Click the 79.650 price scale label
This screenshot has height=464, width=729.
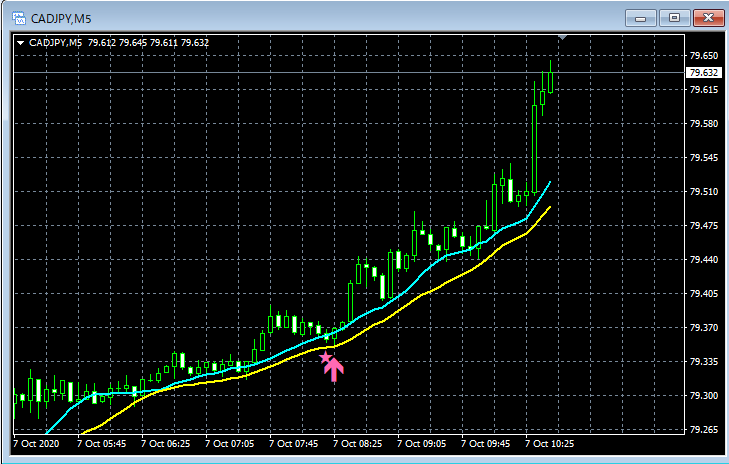pyautogui.click(x=703, y=56)
